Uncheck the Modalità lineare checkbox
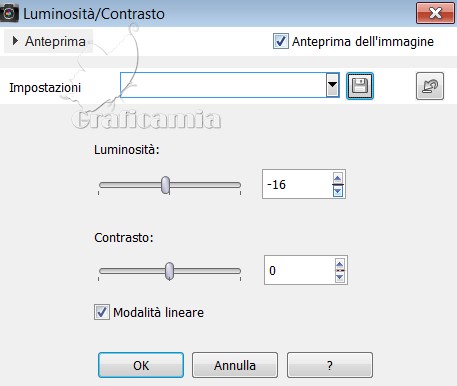 point(101,312)
